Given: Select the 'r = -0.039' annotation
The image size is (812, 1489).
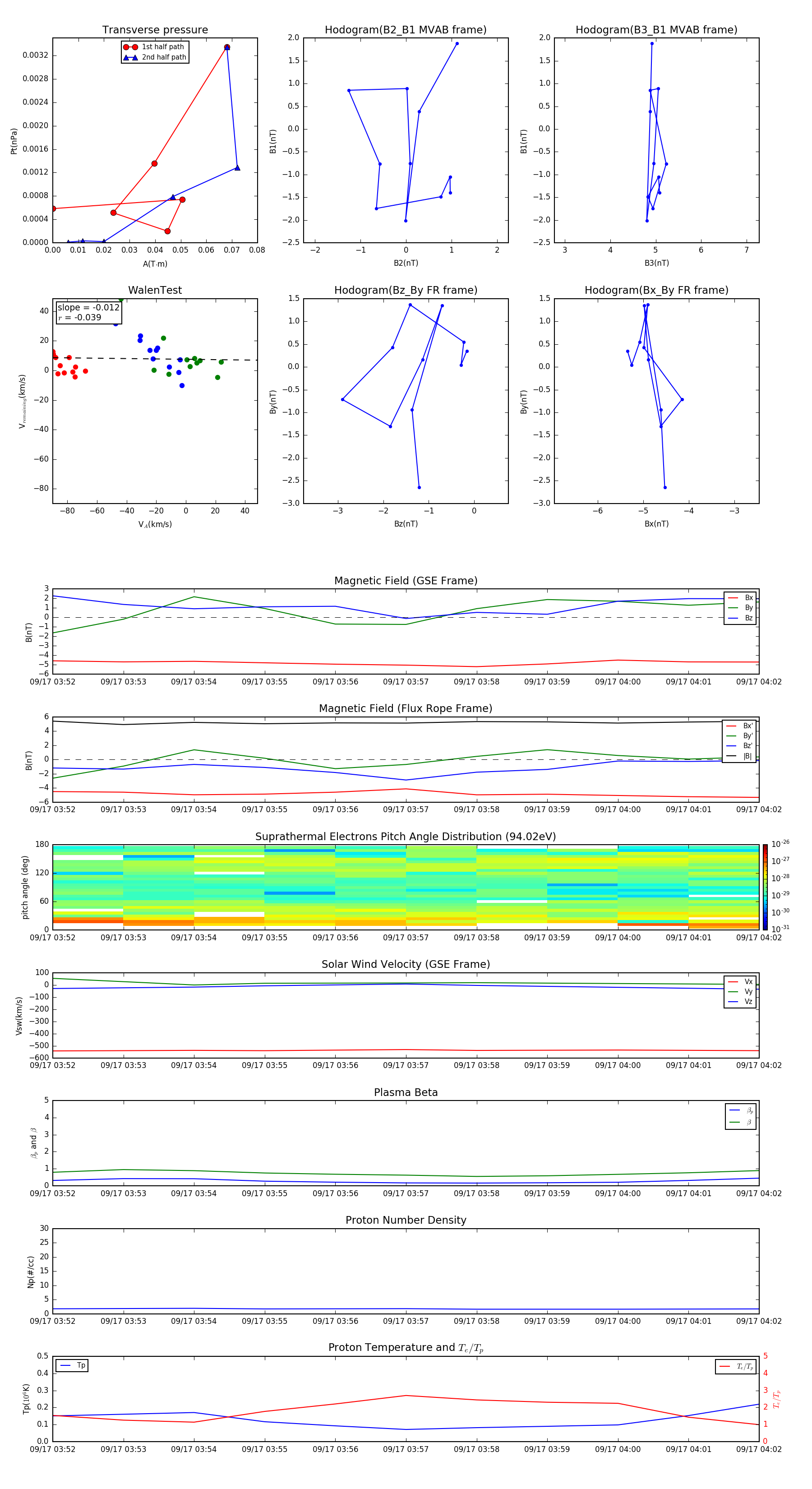Looking at the screenshot, I should coord(80,317).
